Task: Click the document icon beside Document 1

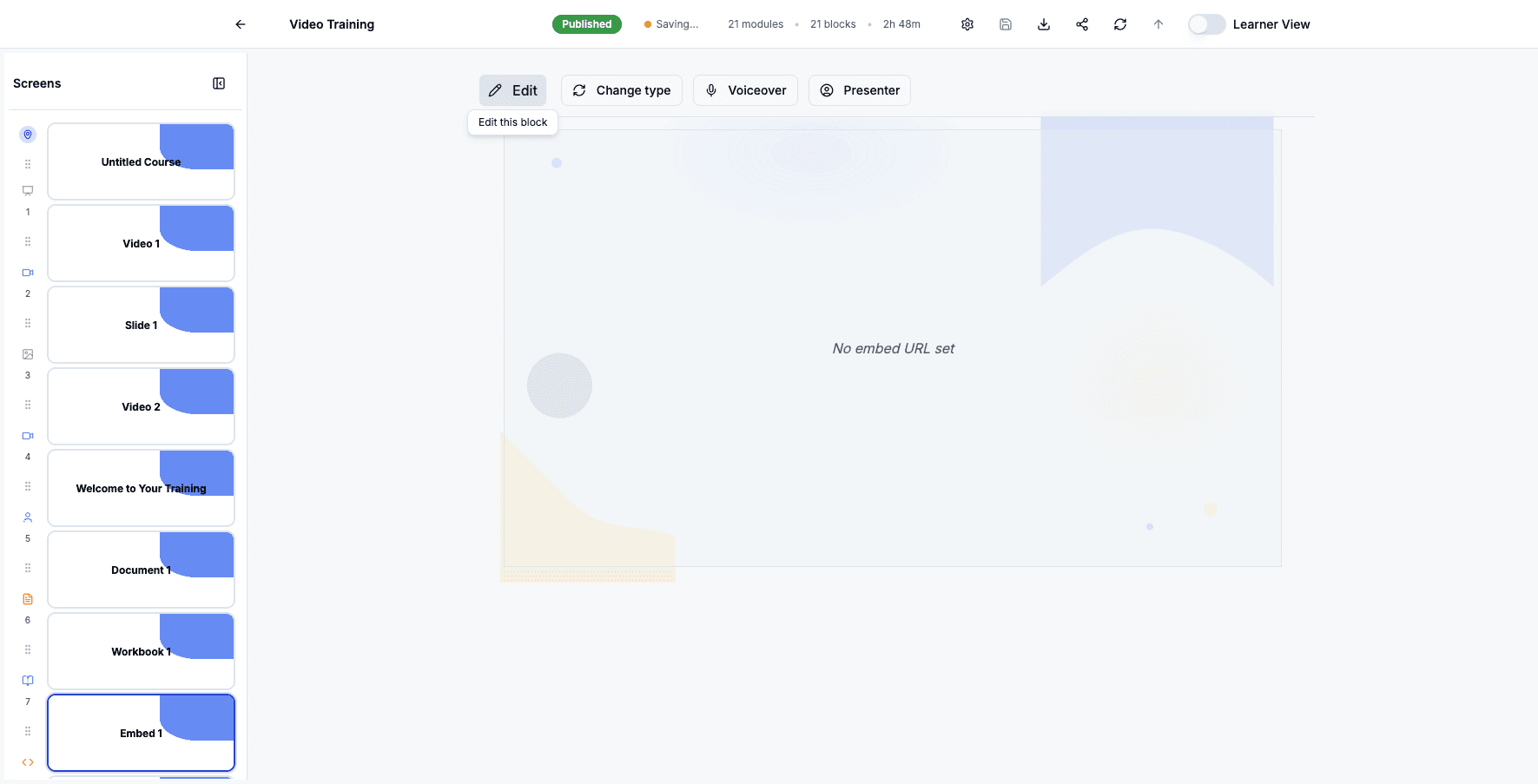Action: coord(27,598)
